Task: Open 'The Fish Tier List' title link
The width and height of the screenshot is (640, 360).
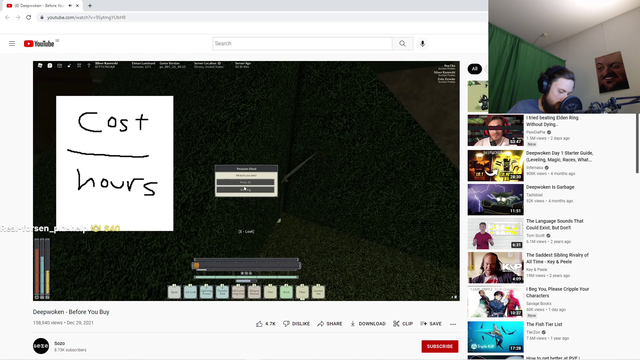Action: 544,324
